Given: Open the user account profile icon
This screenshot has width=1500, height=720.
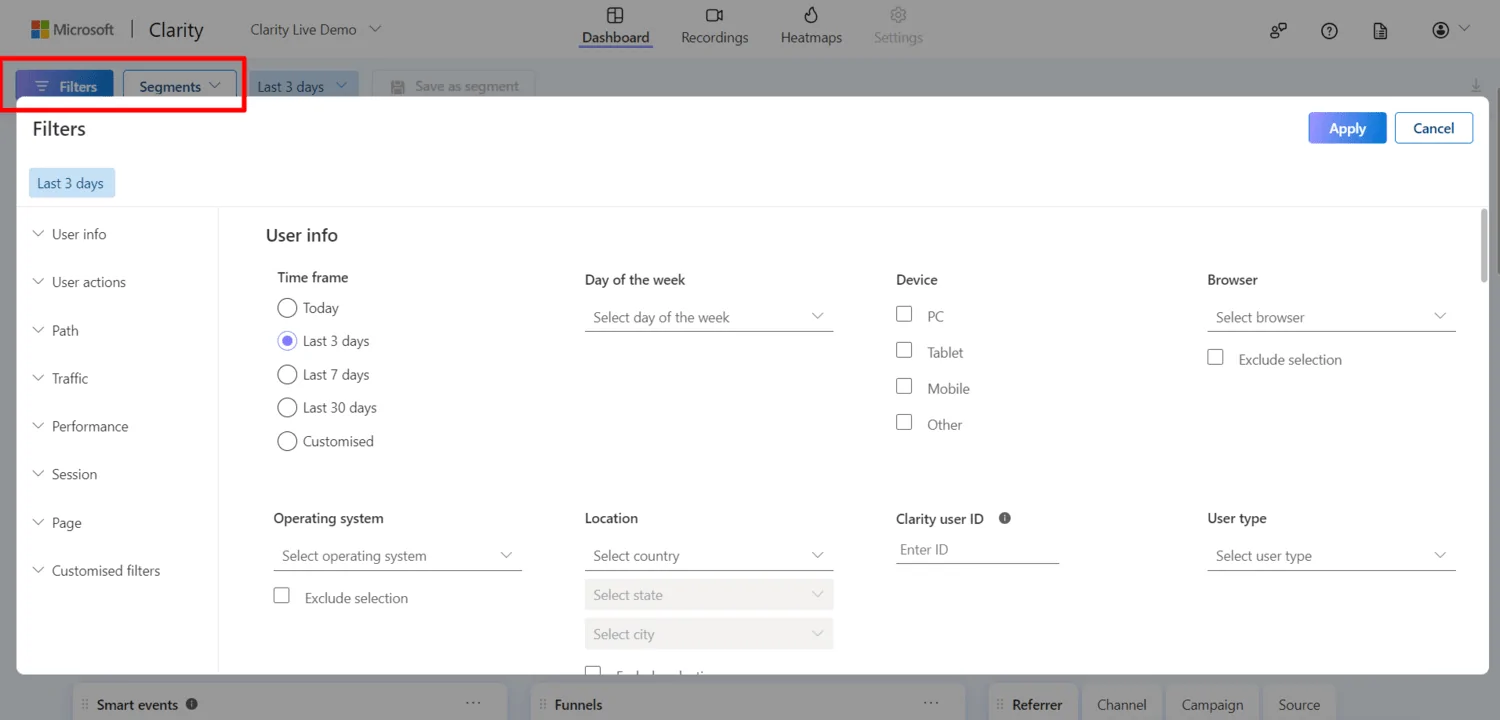Looking at the screenshot, I should (1440, 31).
